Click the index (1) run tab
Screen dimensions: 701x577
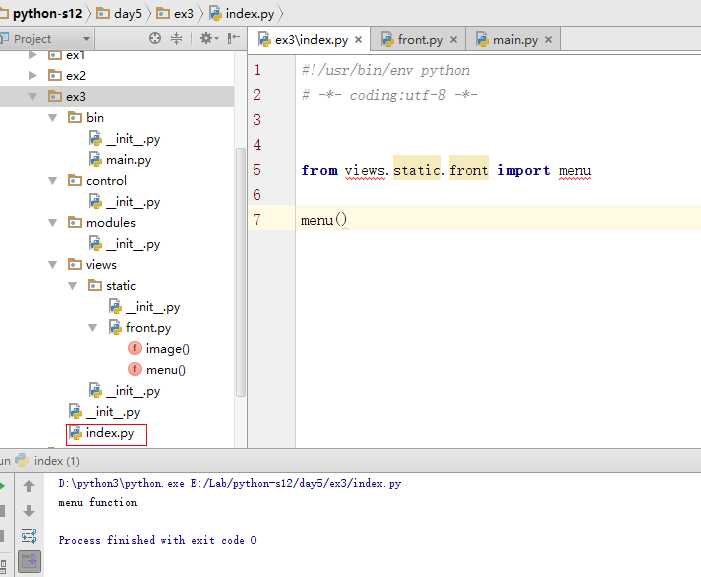(x=48, y=461)
